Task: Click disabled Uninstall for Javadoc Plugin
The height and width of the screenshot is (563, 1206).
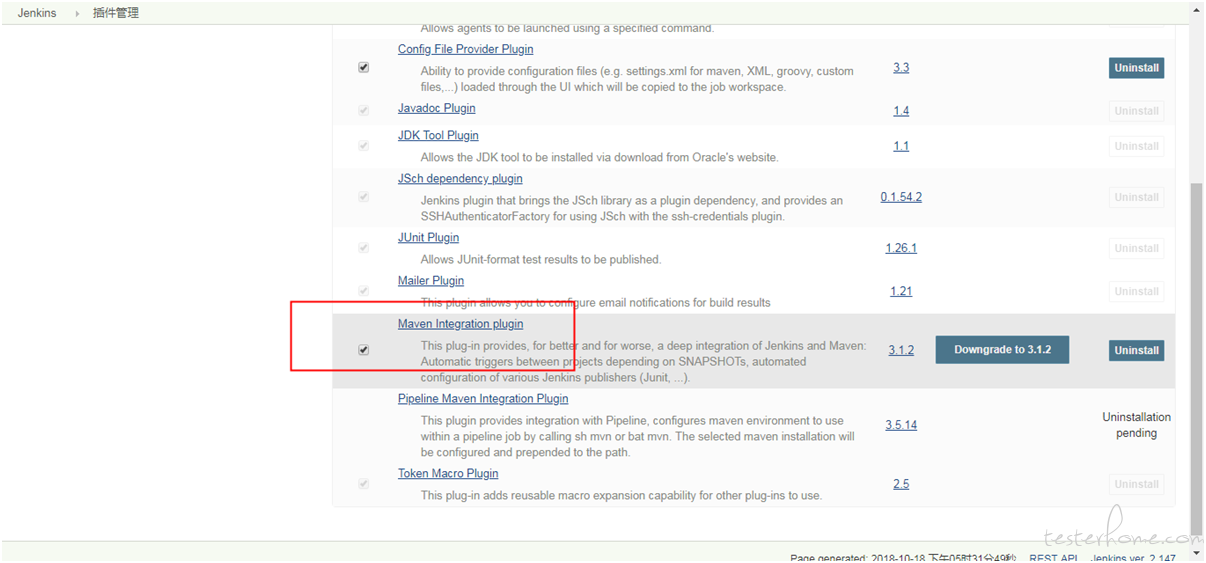Action: point(1136,111)
